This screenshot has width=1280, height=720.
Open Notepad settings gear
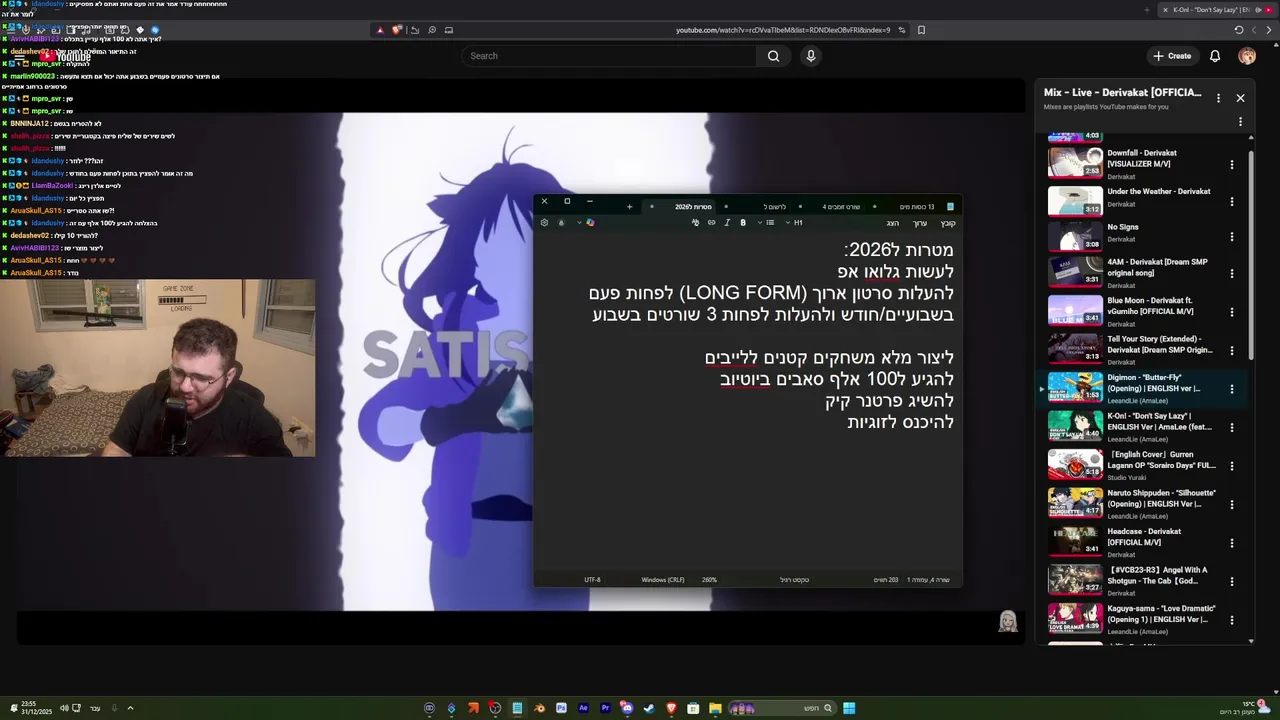point(544,223)
